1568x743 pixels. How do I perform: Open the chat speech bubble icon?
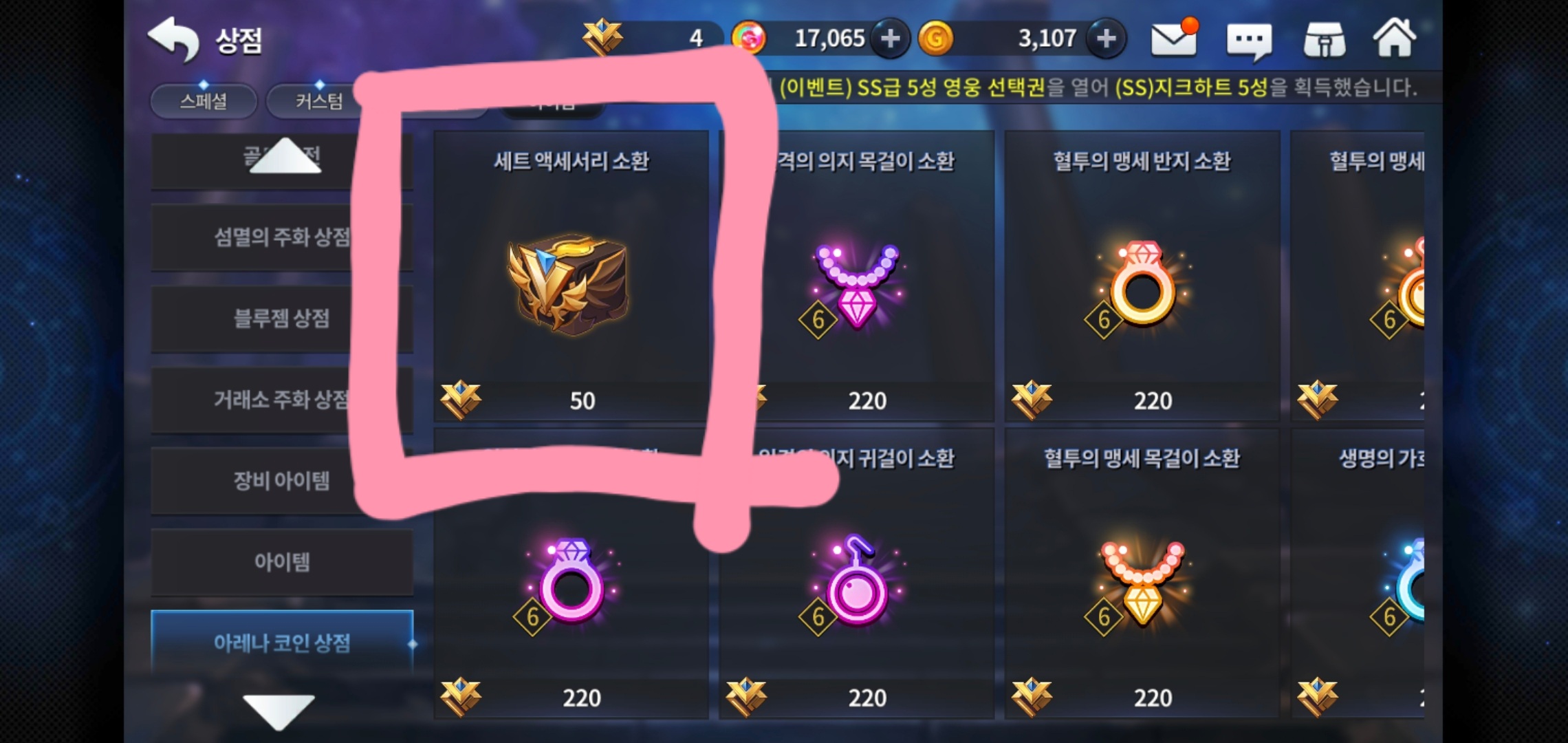[1249, 41]
